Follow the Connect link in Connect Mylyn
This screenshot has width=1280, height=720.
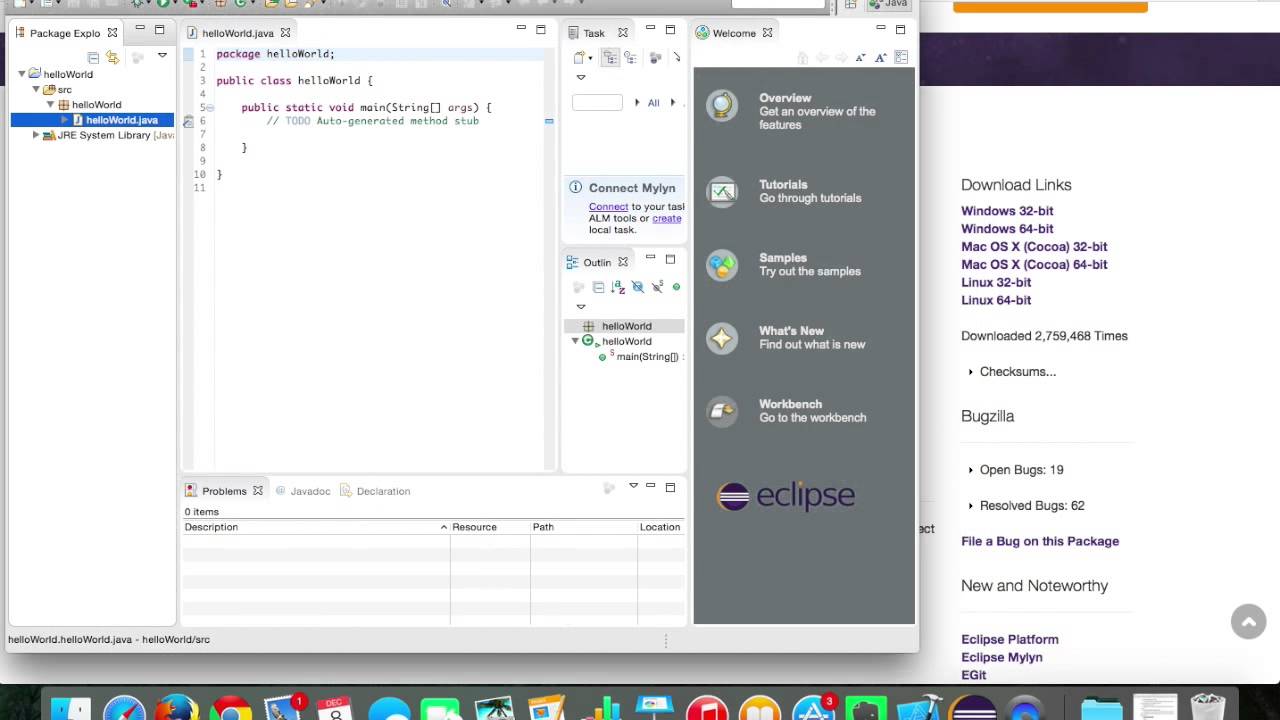pos(608,206)
